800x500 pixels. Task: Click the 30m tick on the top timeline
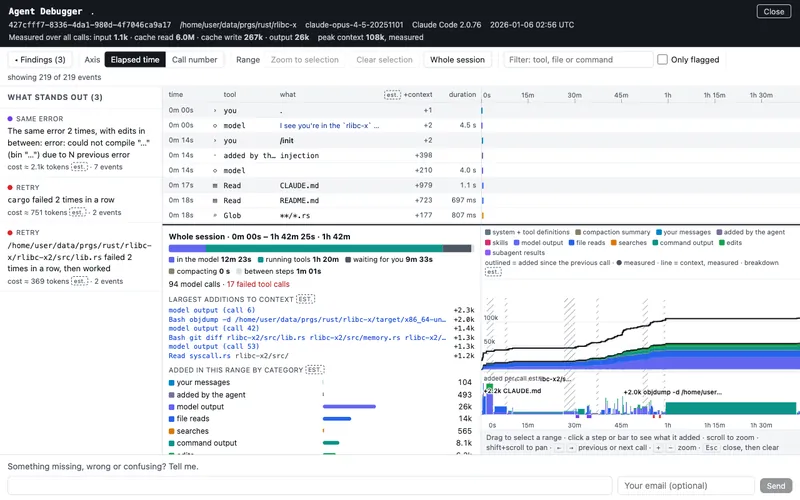coord(574,95)
